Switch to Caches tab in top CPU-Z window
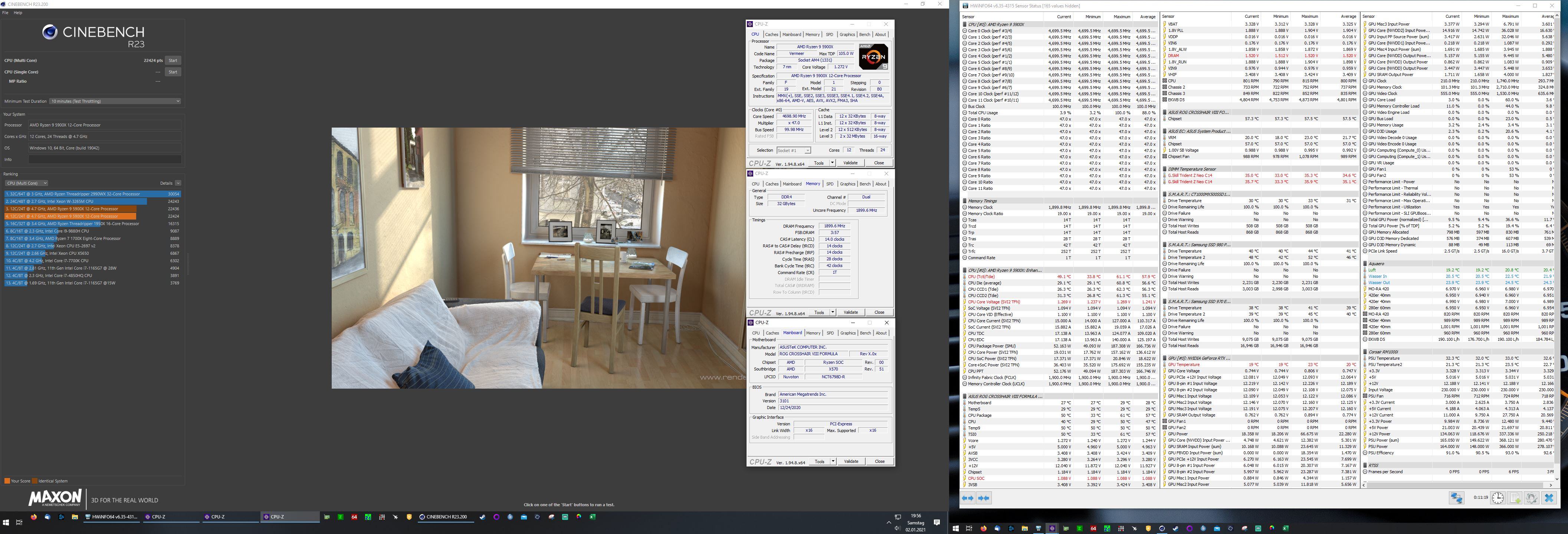Viewport: 1568px width, 534px height. 772,34
